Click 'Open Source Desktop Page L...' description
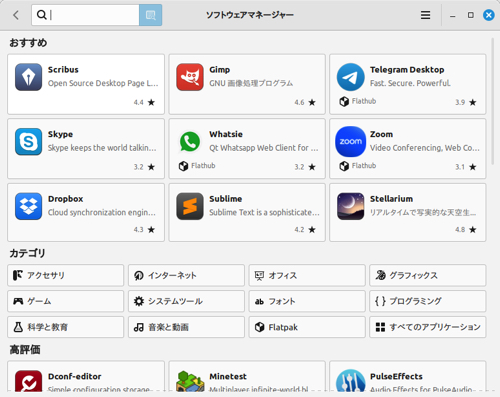The width and height of the screenshot is (500, 397). (x=103, y=83)
